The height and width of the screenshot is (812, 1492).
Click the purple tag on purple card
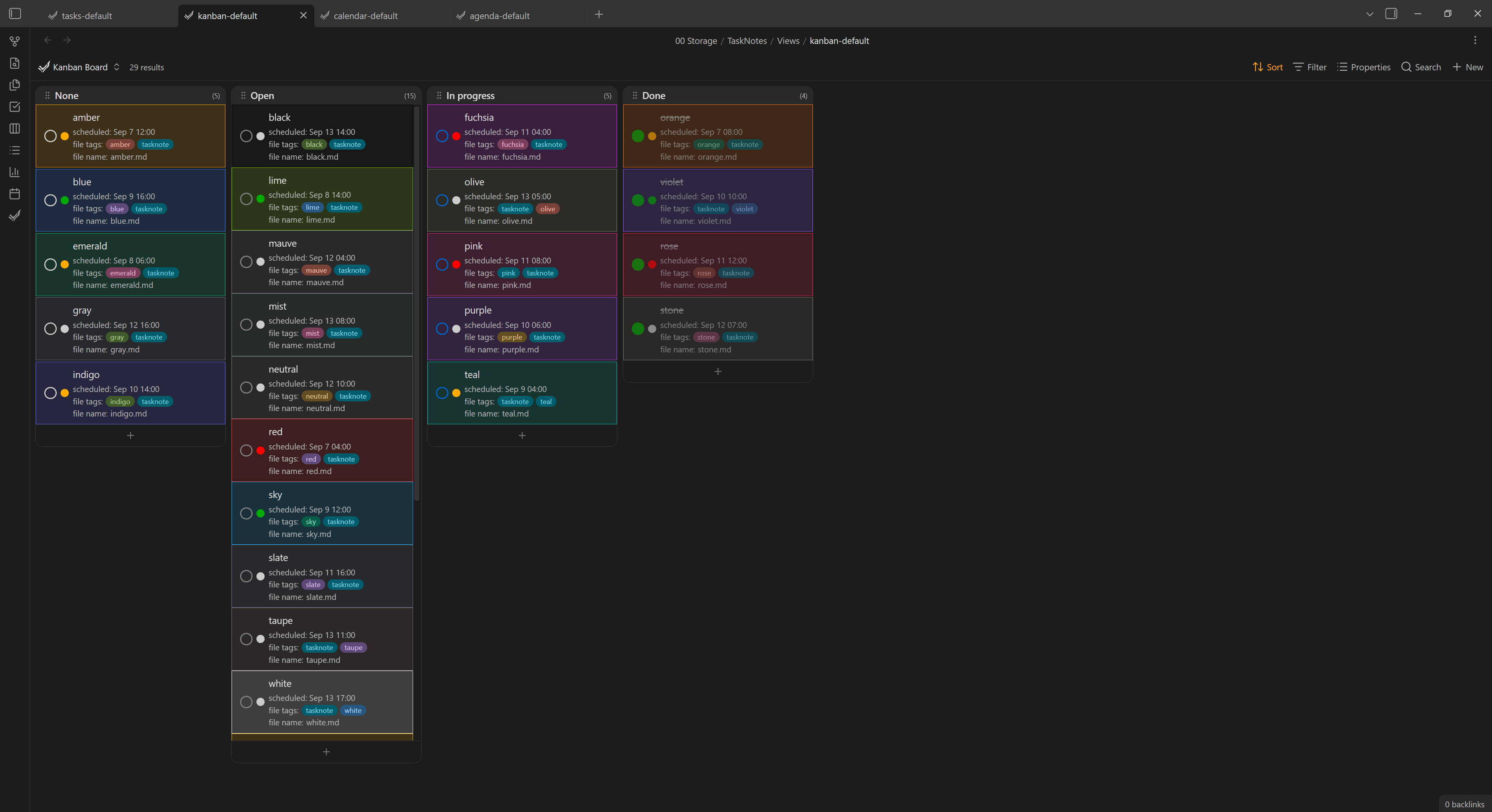click(x=511, y=337)
